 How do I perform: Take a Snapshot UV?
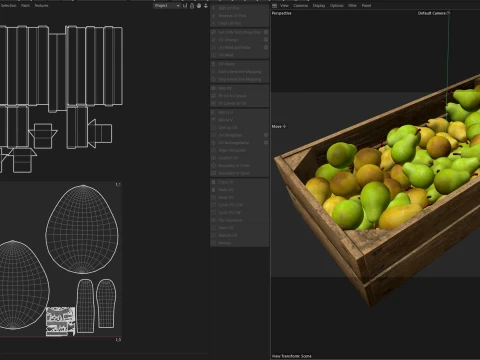(239, 158)
